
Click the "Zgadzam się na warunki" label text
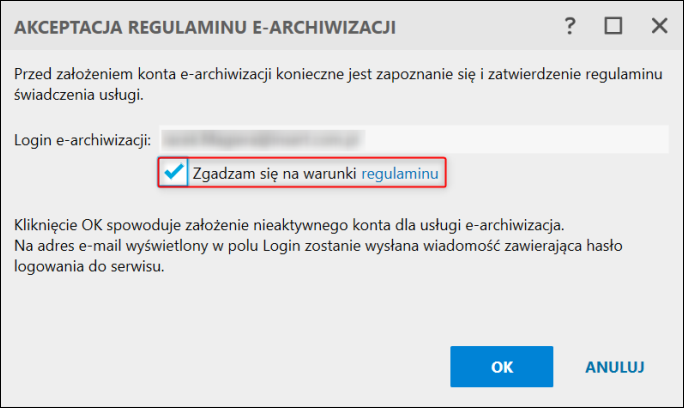click(x=275, y=173)
